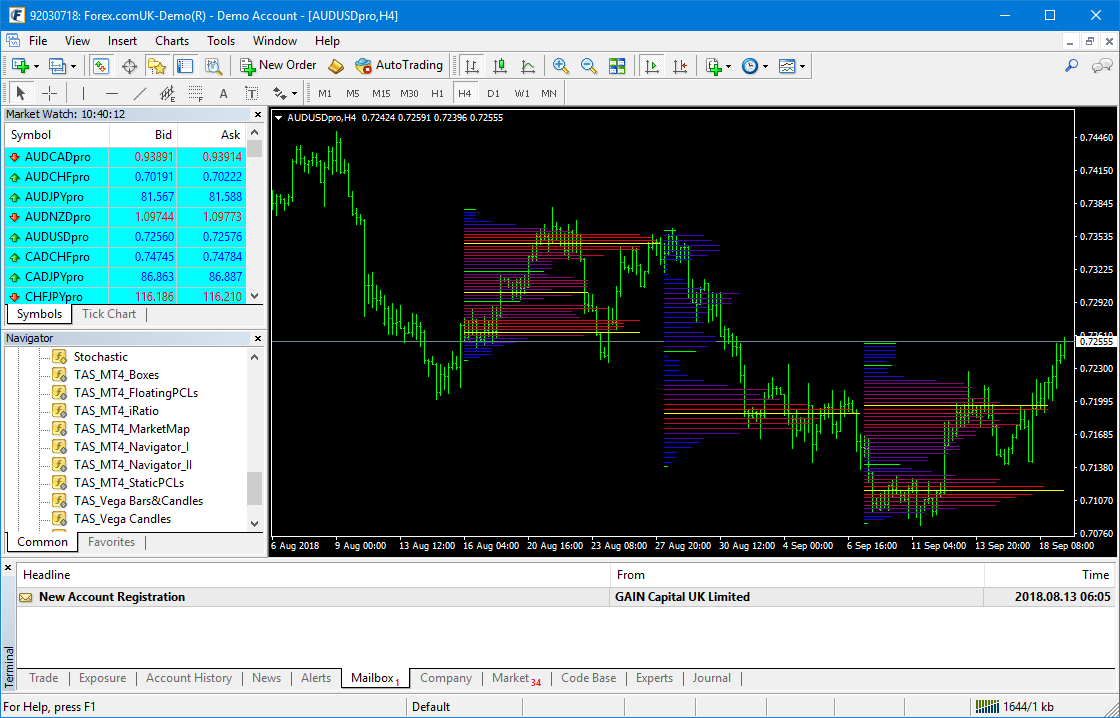The image size is (1120, 718).
Task: Open the Indicators list dropdown arrow
Action: pyautogui.click(x=729, y=66)
